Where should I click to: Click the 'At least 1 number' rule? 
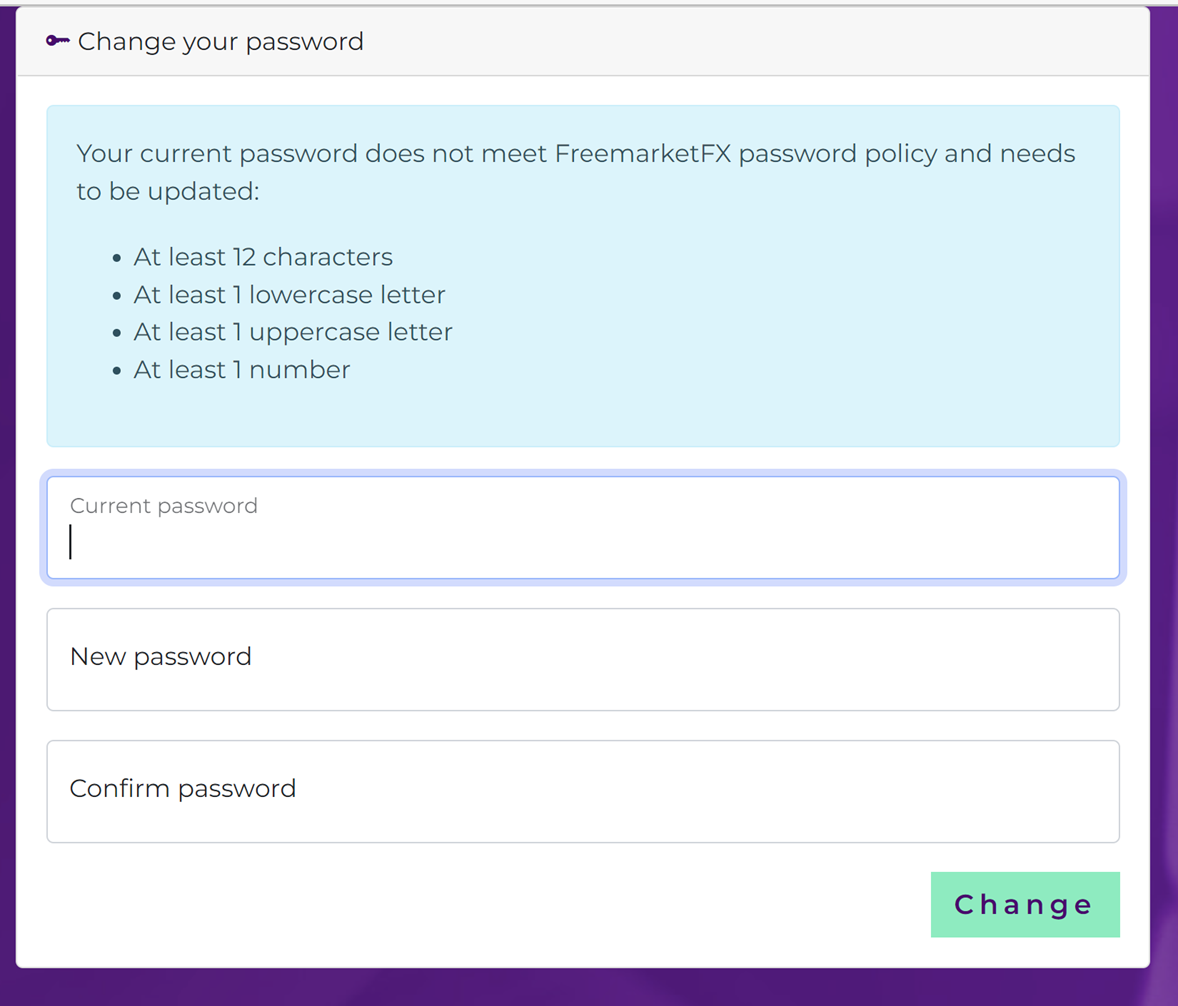[x=242, y=370]
